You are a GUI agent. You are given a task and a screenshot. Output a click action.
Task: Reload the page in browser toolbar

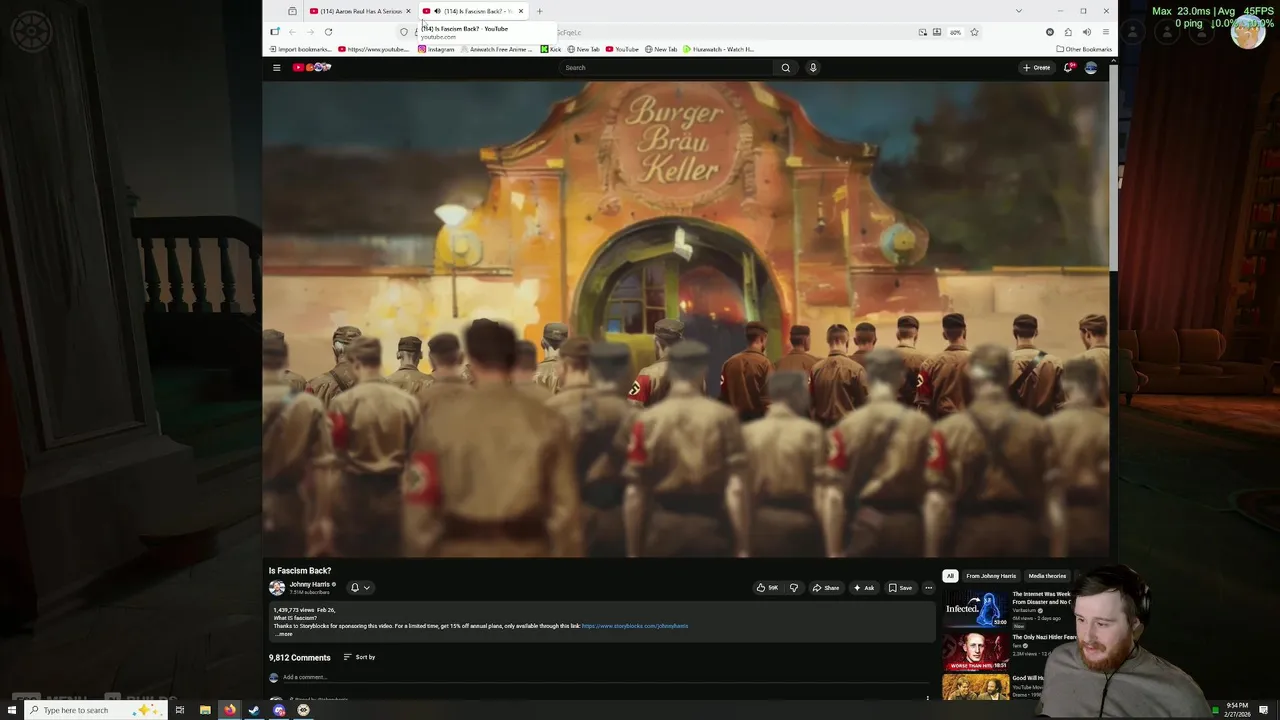pyautogui.click(x=328, y=32)
